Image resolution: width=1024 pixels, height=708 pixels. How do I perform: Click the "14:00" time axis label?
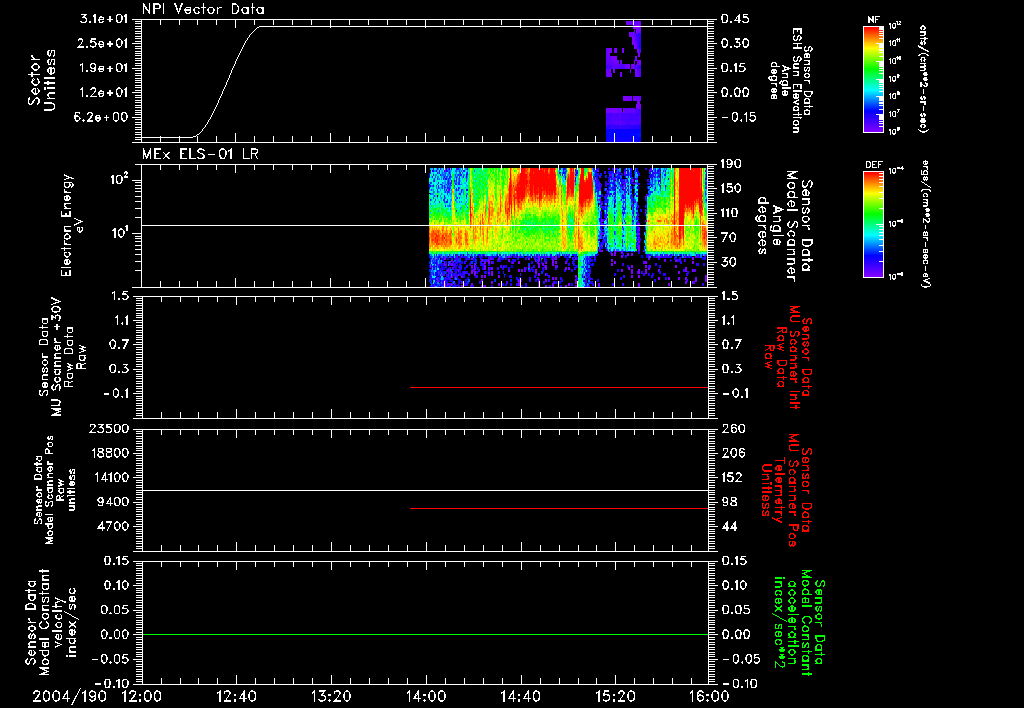tap(426, 696)
